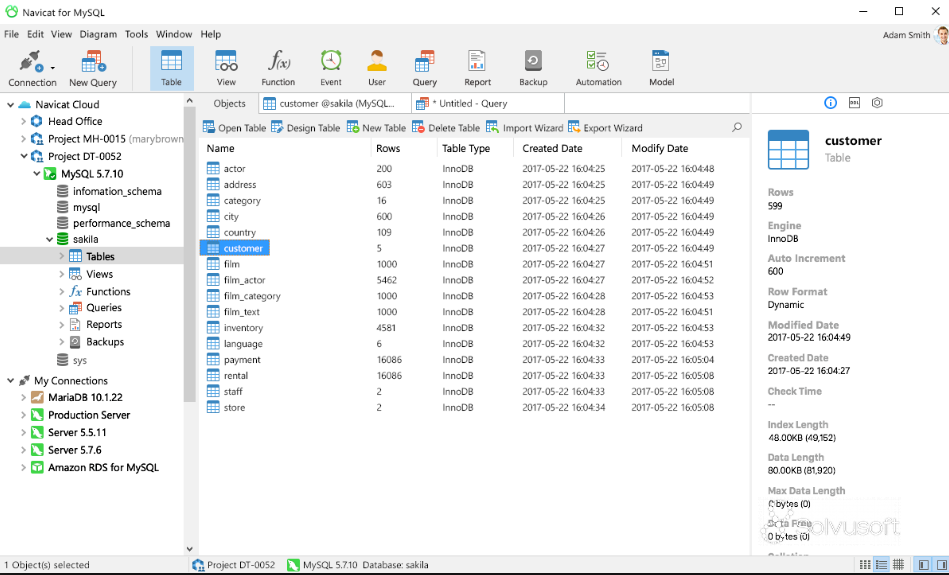Click Delete Table button
Viewport: 949px width, 575px height.
click(x=446, y=128)
